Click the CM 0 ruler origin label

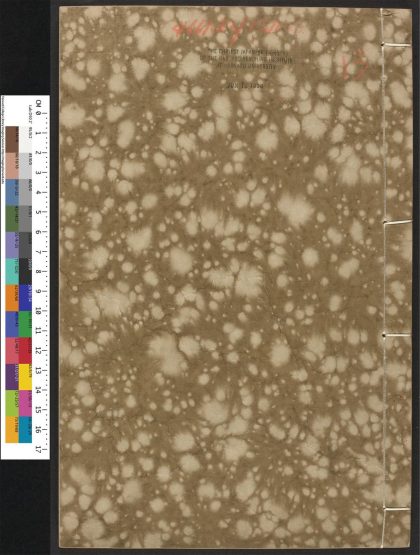pos(39,108)
